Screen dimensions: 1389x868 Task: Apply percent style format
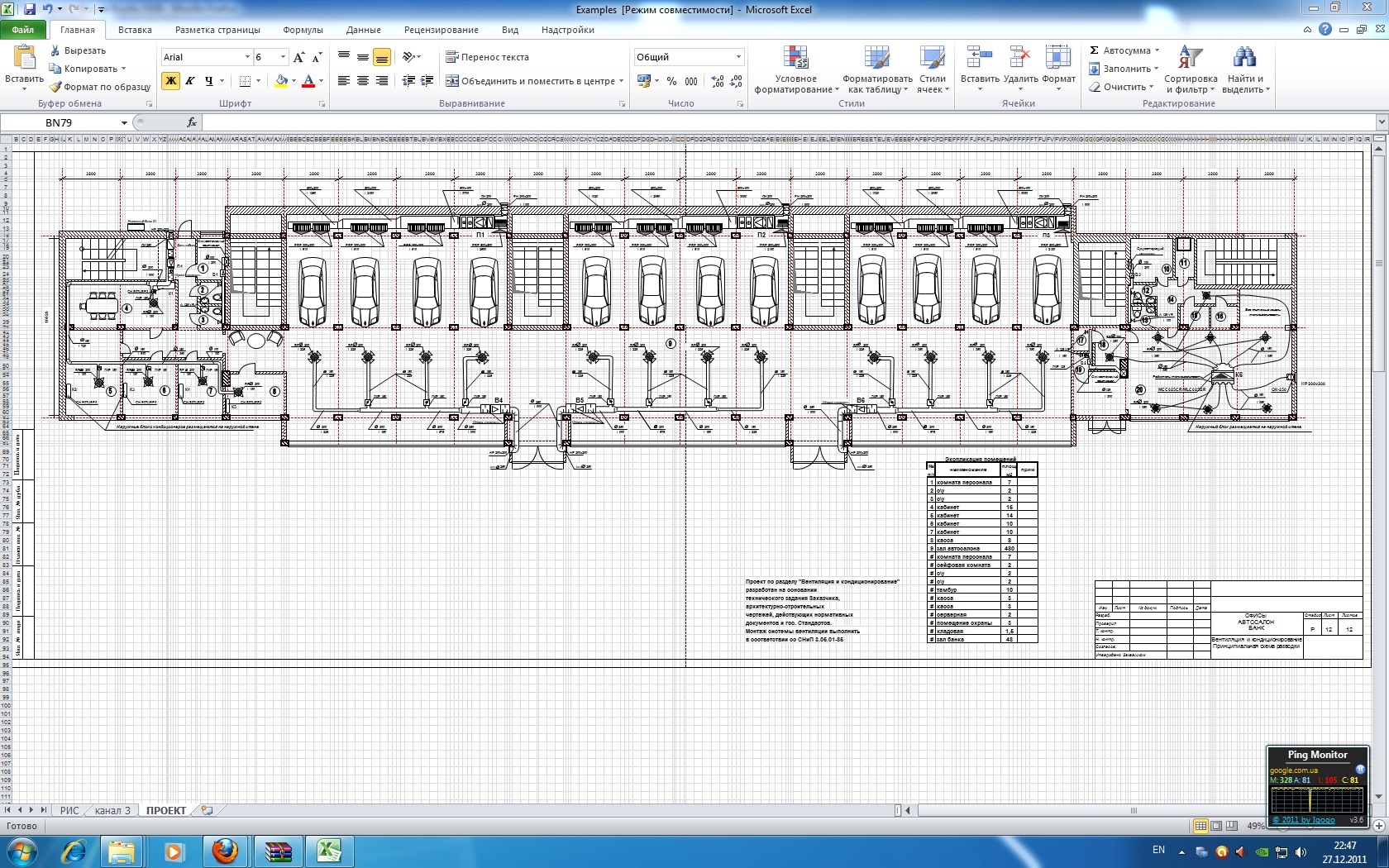[x=671, y=81]
